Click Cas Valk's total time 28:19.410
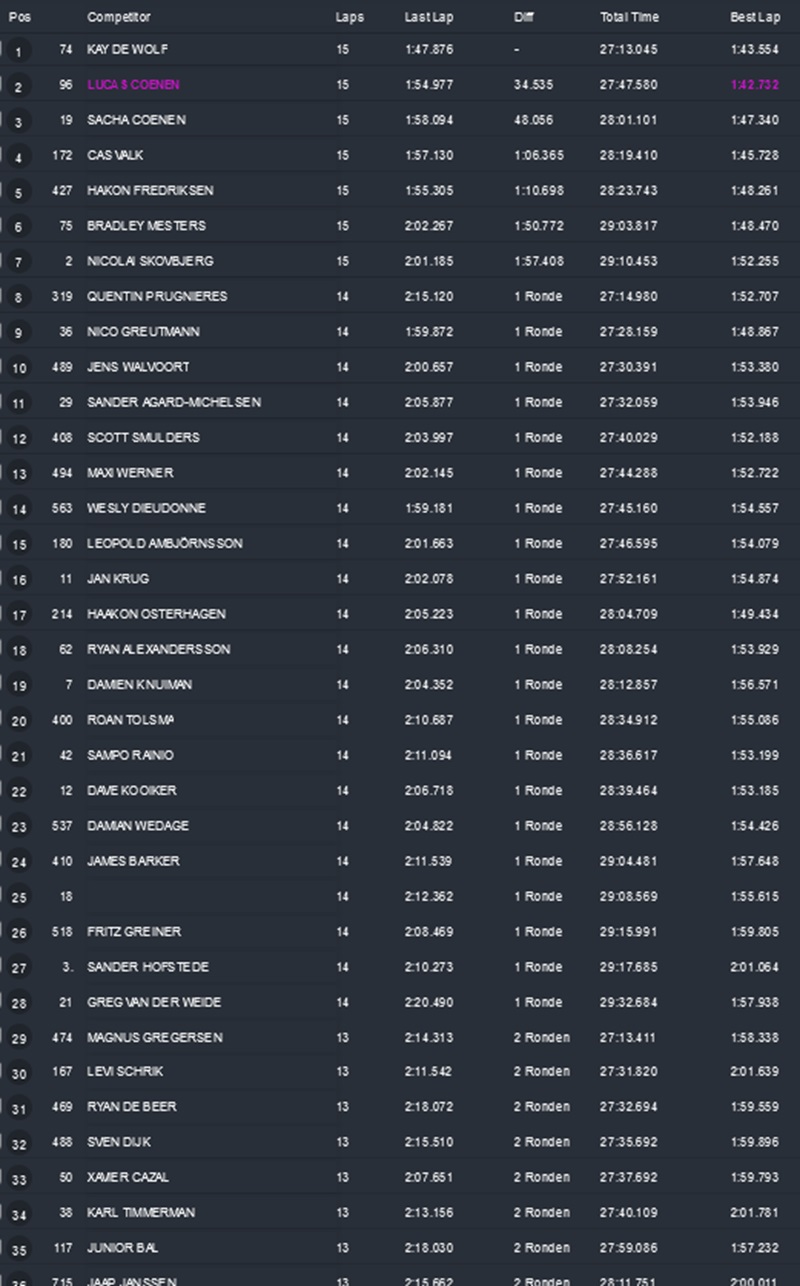This screenshot has width=800, height=1286. click(628, 155)
